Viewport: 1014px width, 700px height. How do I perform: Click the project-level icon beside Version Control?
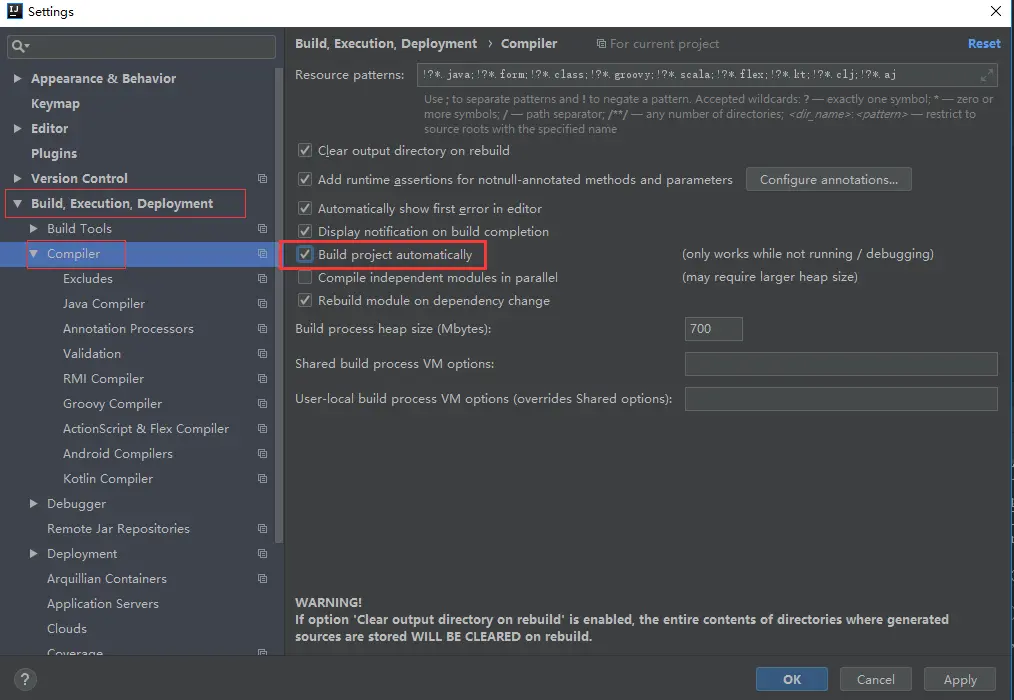pos(263,179)
